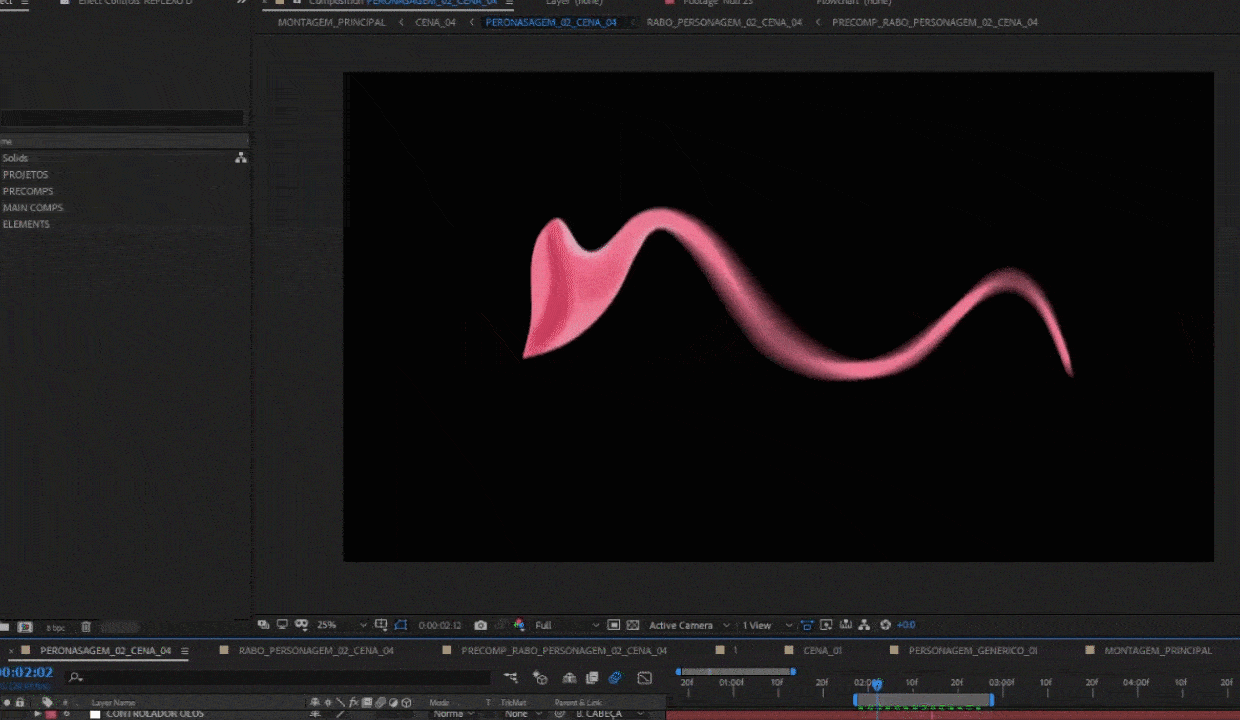Click trash icon in Project panel
Viewport: 1240px width, 720px height.
coord(86,627)
